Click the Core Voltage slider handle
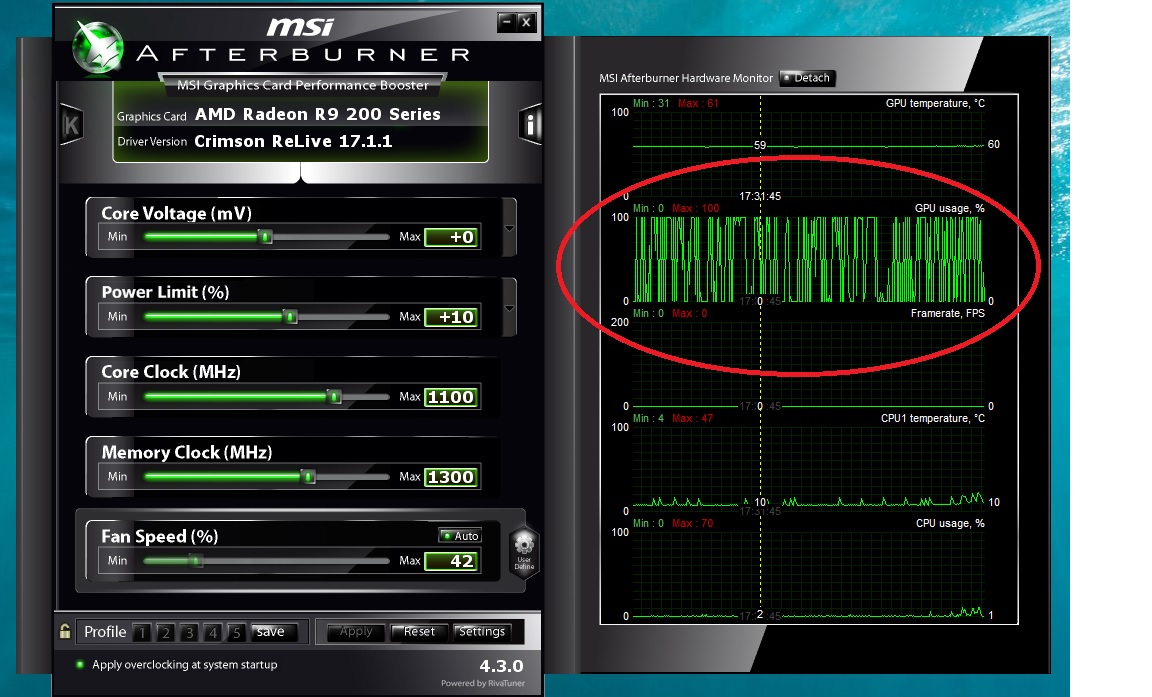This screenshot has width=1152, height=697. click(x=266, y=236)
